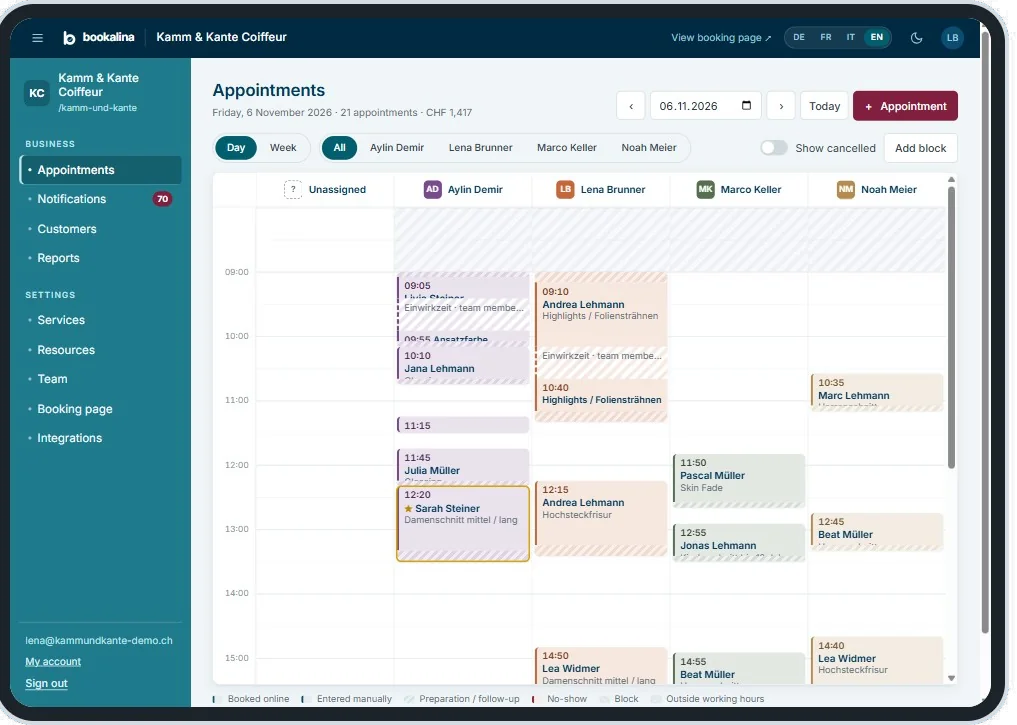Image resolution: width=1017 pixels, height=725 pixels.
Task: Open Customers in sidebar
Action: coord(101,229)
